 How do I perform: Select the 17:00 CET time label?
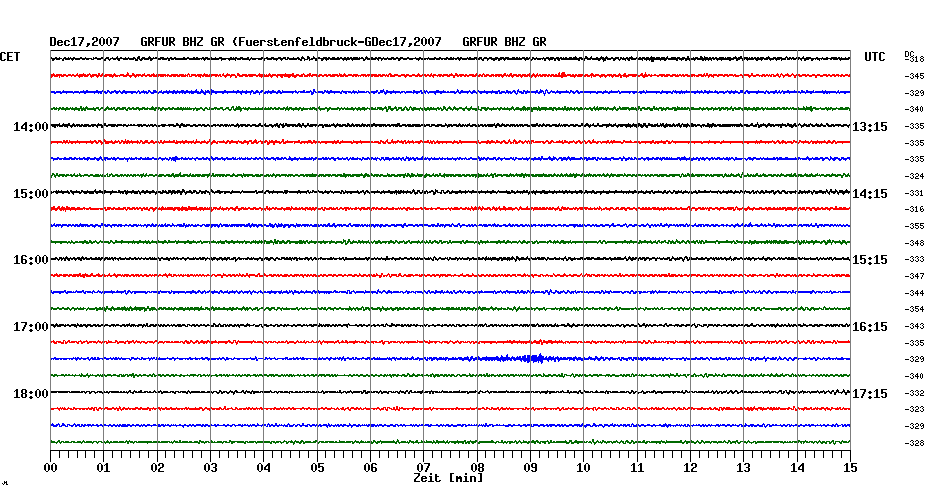click(x=31, y=327)
